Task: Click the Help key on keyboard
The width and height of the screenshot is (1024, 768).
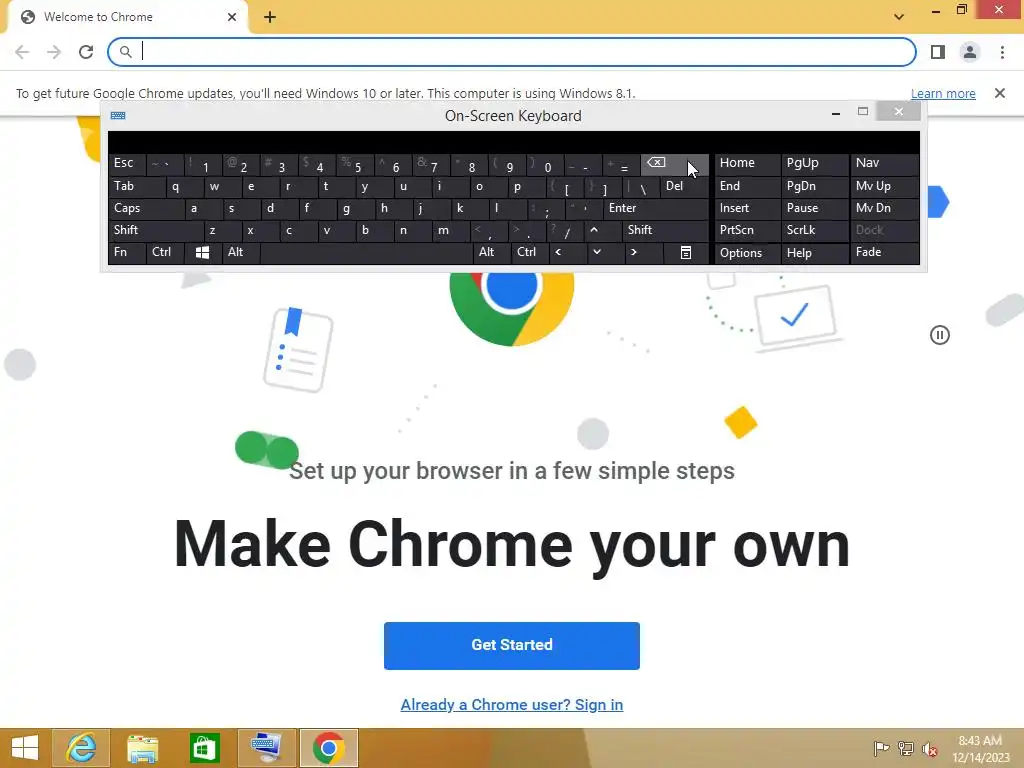Action: point(814,253)
